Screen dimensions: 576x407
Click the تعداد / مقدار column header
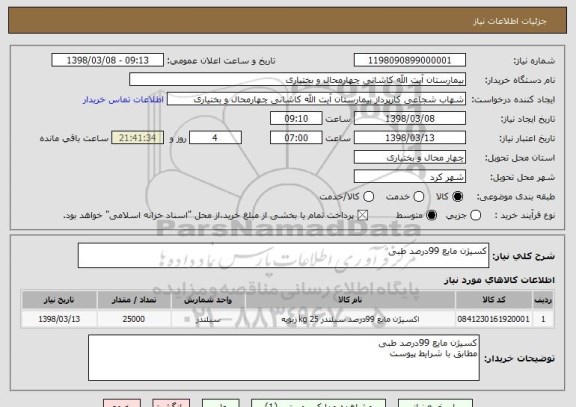point(134,300)
